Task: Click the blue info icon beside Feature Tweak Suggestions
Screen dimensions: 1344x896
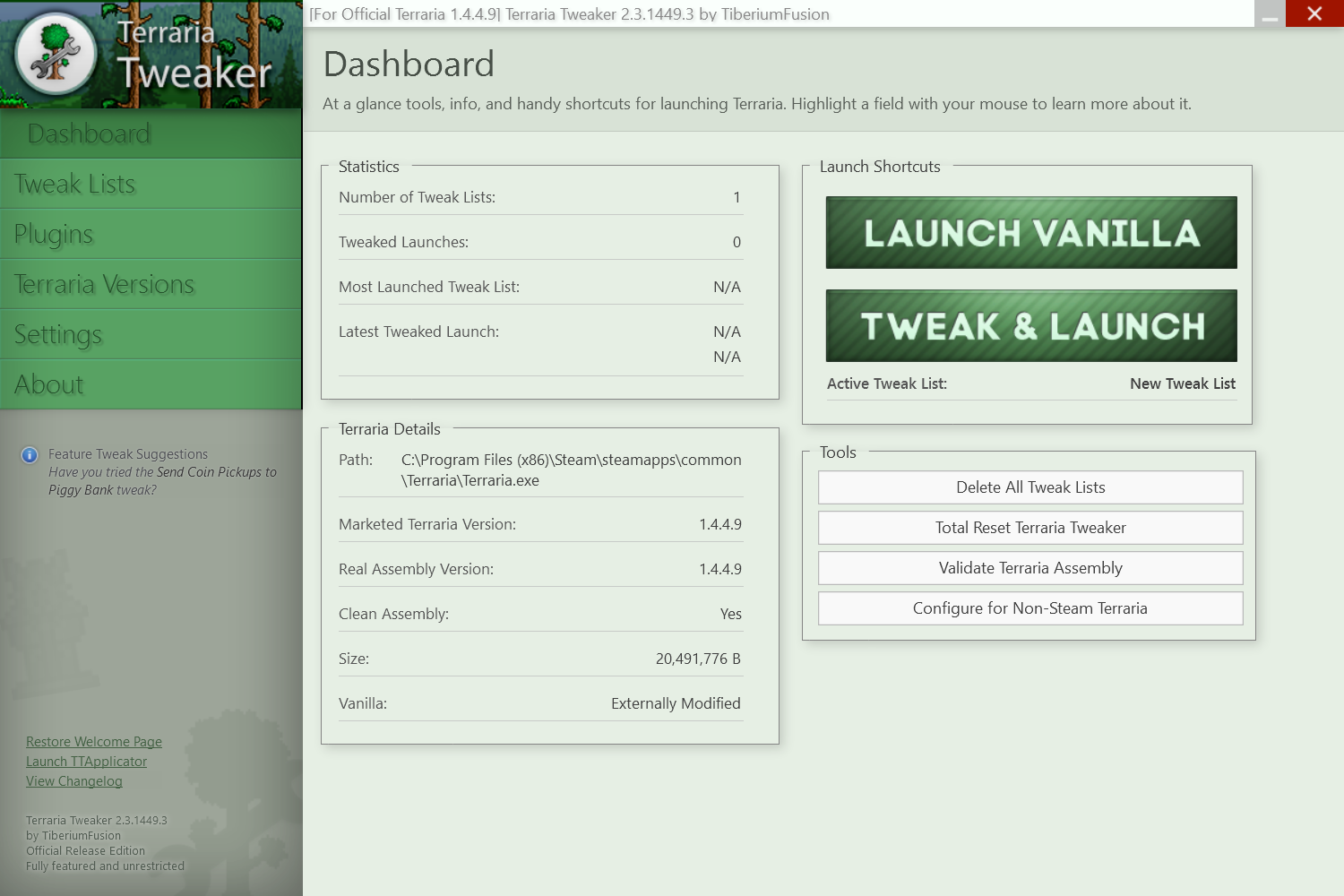Action: click(x=30, y=455)
